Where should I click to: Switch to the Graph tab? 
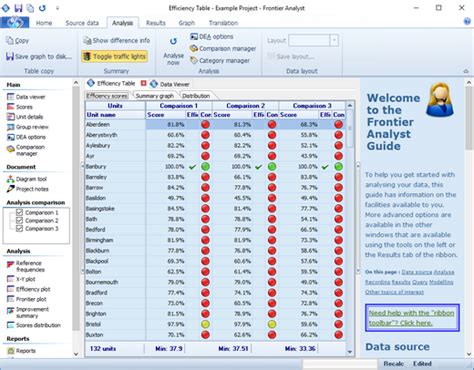pos(187,23)
